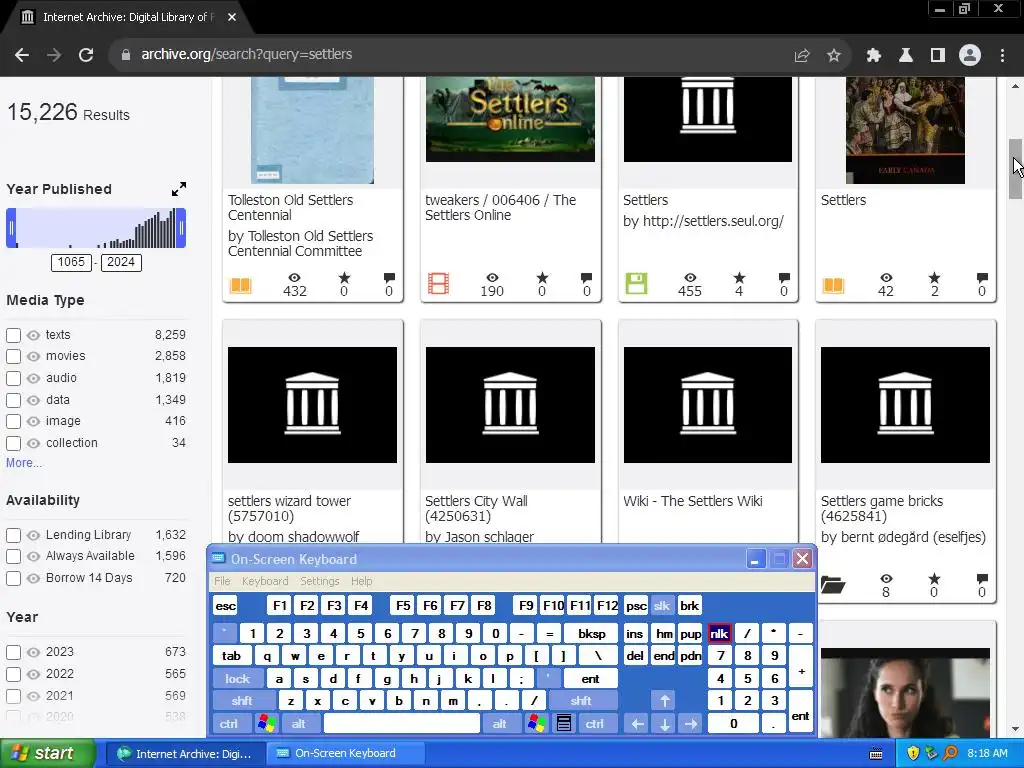This screenshot has height=768, width=1024.
Task: Open the Chrome profile avatar
Action: pos(970,56)
